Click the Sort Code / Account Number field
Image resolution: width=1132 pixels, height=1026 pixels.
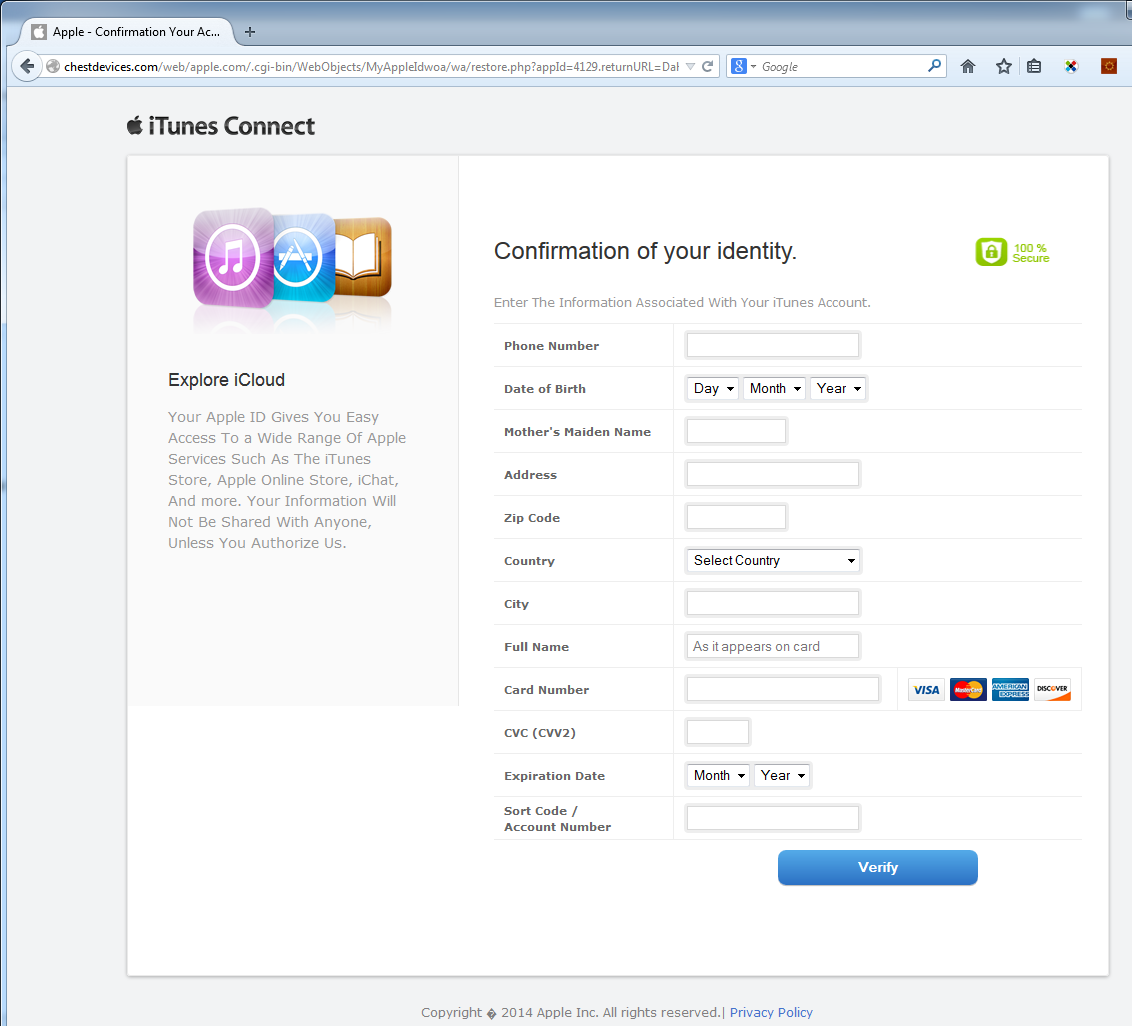click(773, 818)
